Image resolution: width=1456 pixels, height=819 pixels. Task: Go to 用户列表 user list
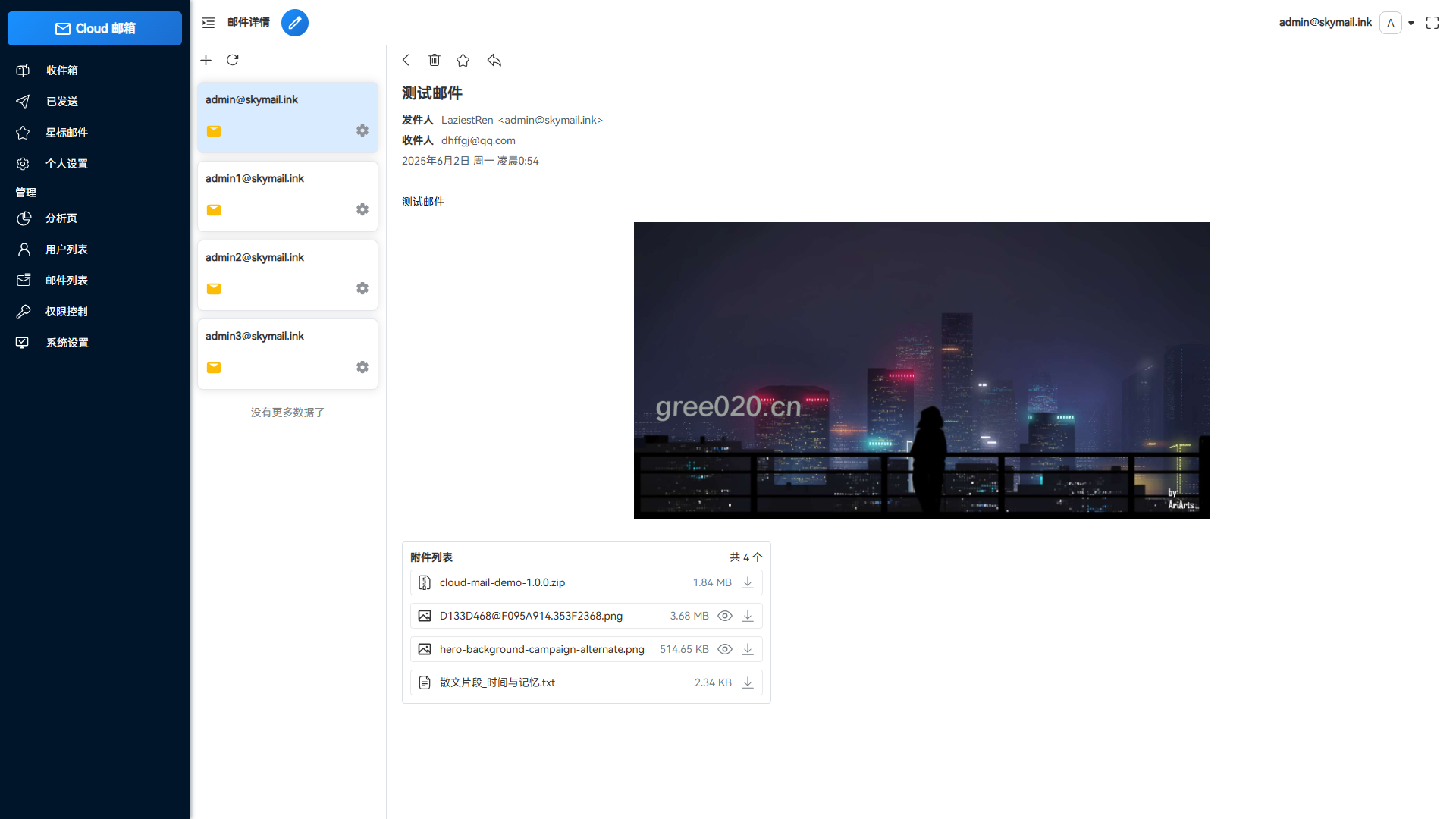(x=66, y=249)
